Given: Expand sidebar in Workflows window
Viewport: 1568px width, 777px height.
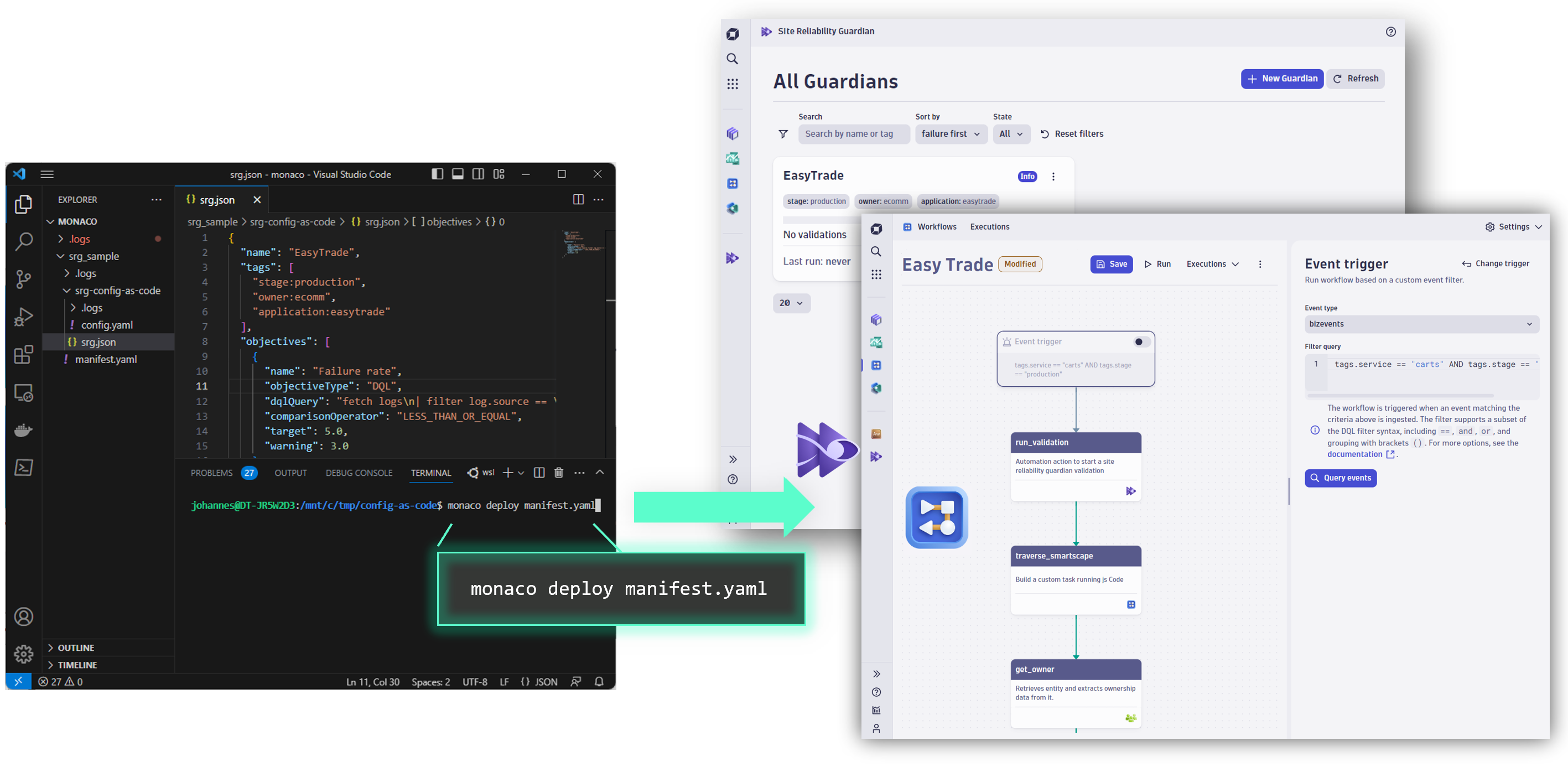Looking at the screenshot, I should [876, 674].
